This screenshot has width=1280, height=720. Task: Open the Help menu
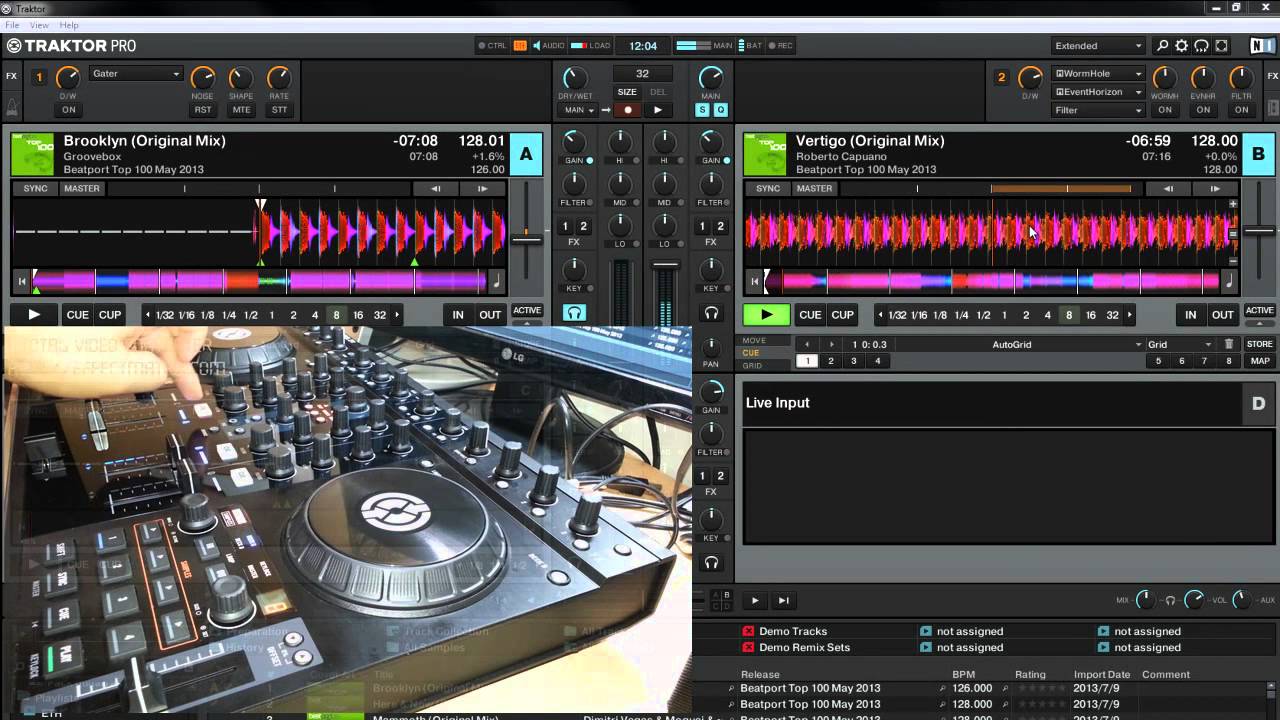point(69,25)
